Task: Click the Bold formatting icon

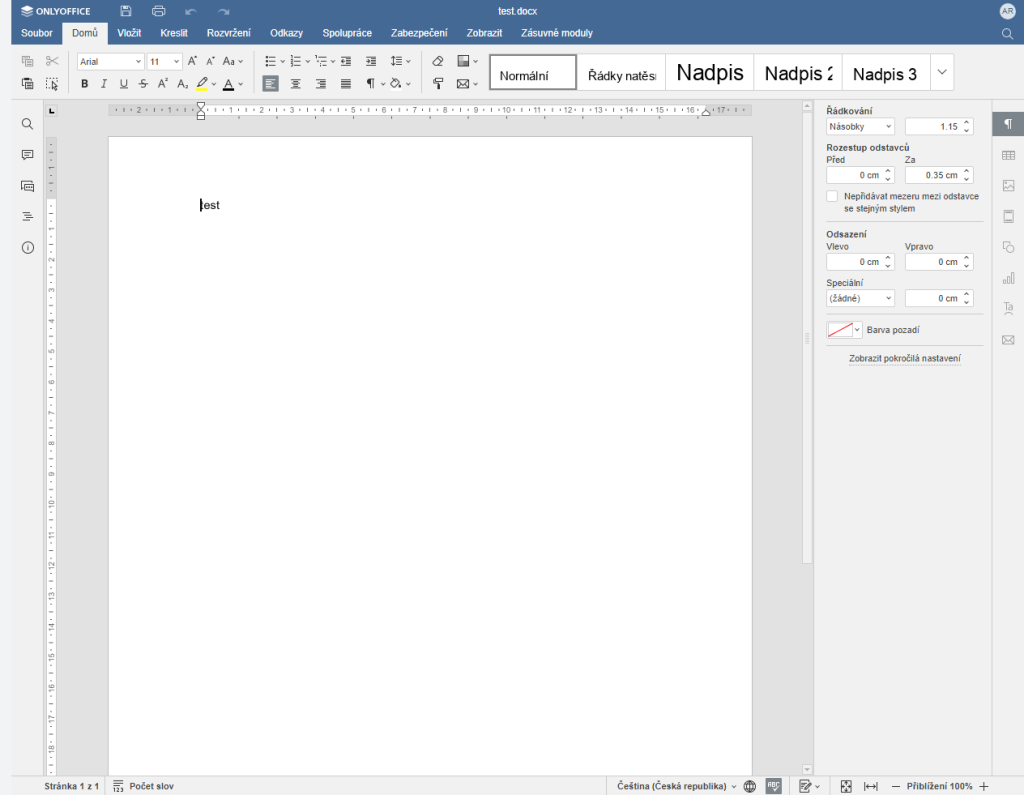Action: pyautogui.click(x=85, y=84)
